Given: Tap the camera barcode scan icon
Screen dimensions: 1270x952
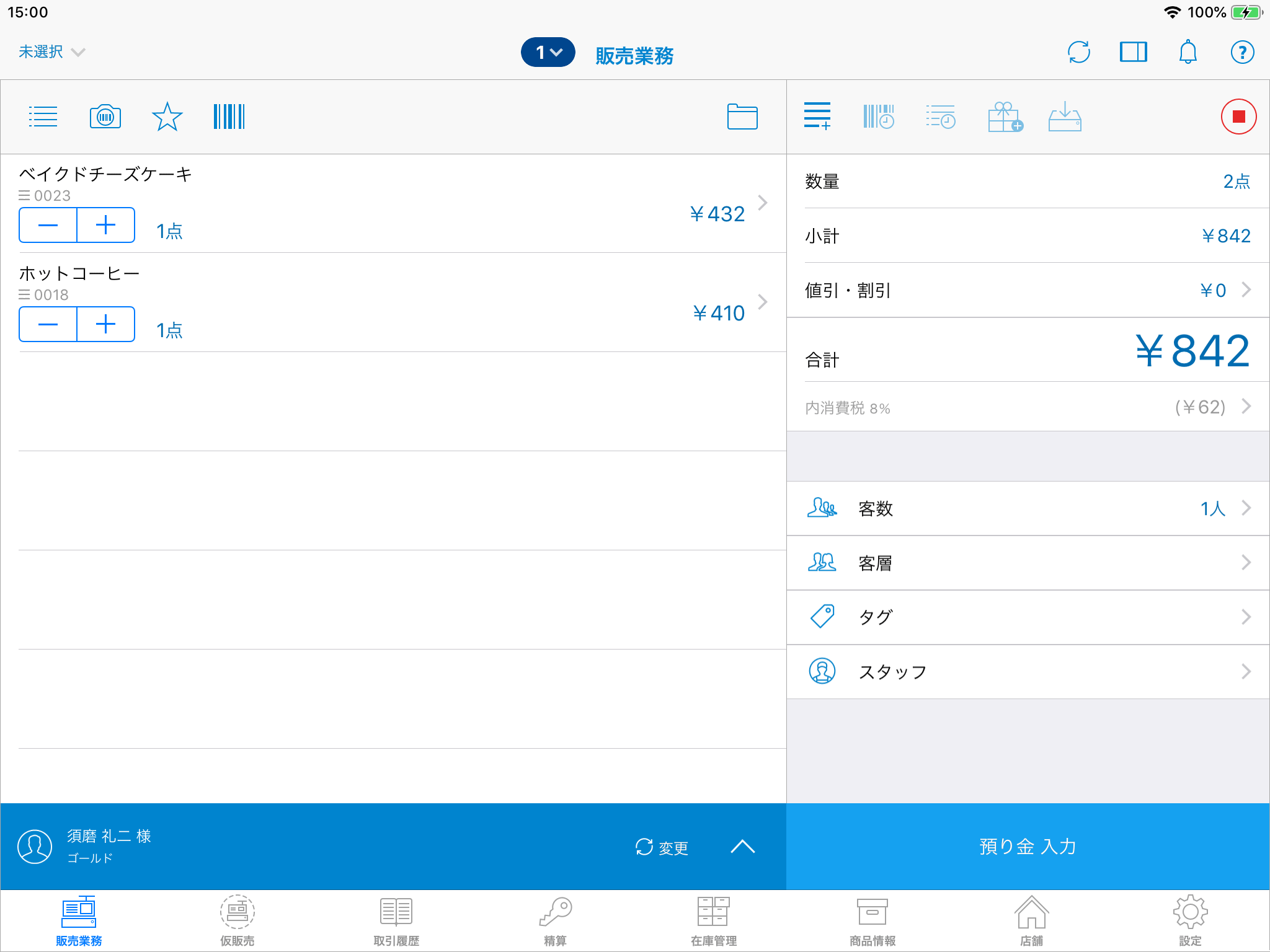Looking at the screenshot, I should tap(105, 117).
